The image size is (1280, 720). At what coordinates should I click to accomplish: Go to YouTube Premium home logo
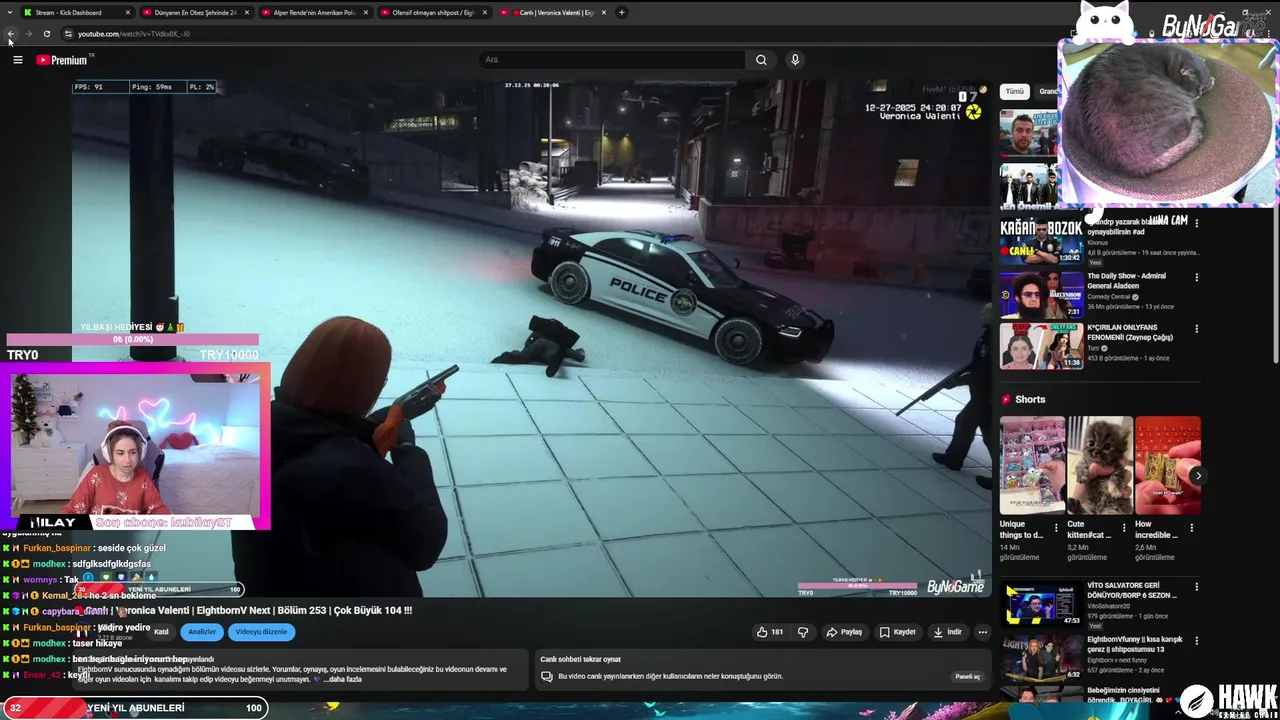[62, 60]
